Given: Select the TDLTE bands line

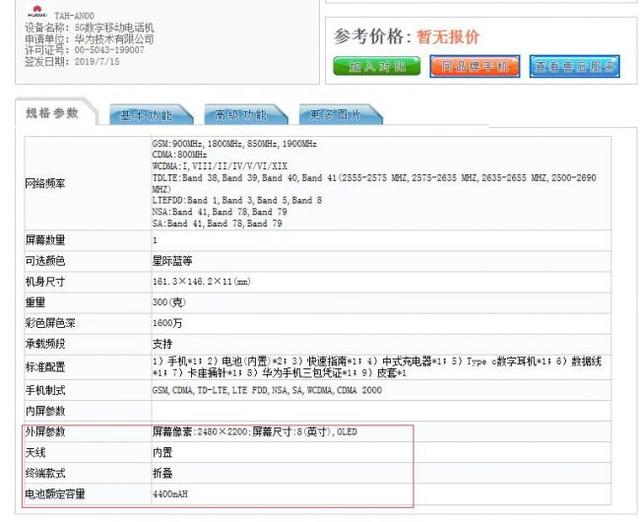Looking at the screenshot, I should click(374, 183).
